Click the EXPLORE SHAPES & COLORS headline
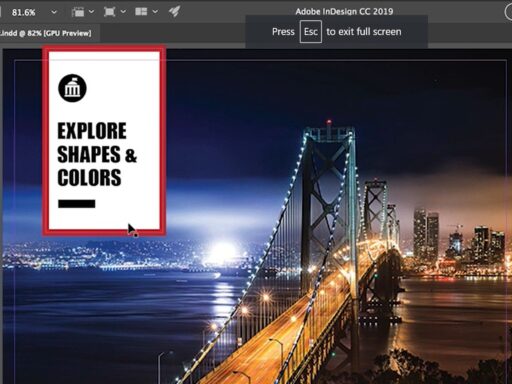The height and width of the screenshot is (384, 512). pos(97,154)
